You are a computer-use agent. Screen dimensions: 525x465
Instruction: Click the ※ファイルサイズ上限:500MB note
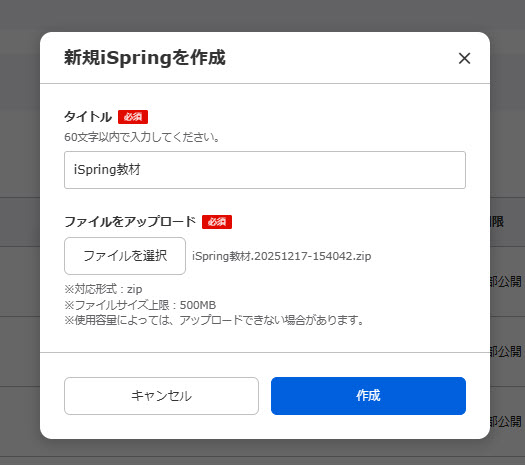[140, 305]
